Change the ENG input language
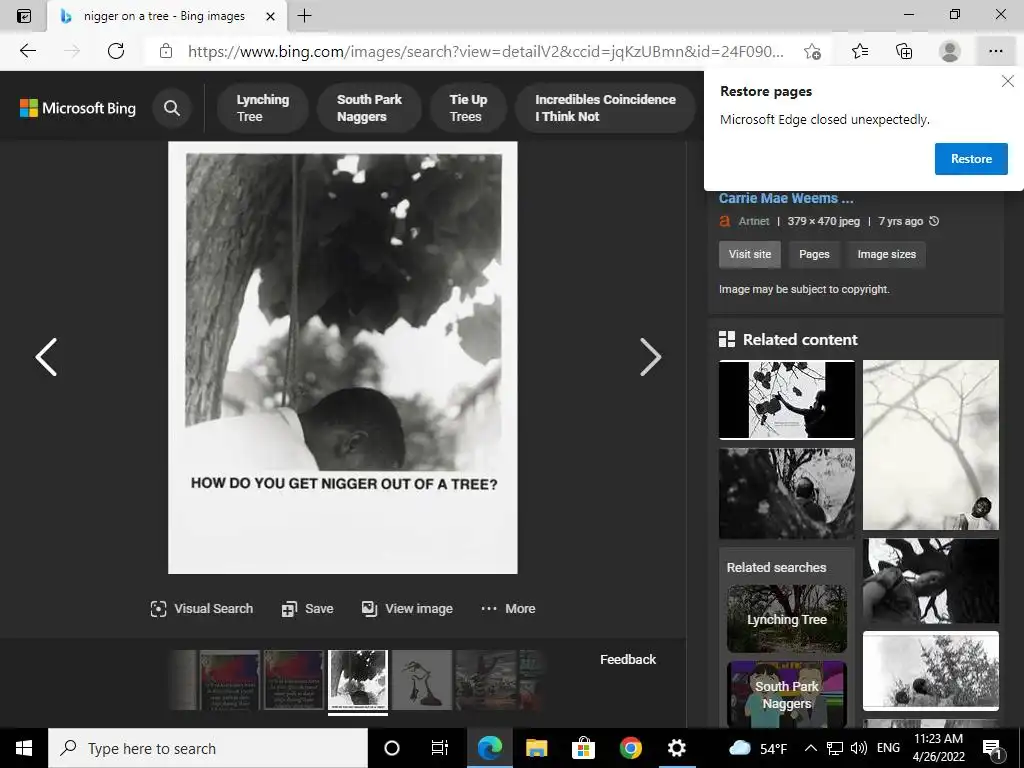Screen dimensions: 1024x768 click(888, 748)
